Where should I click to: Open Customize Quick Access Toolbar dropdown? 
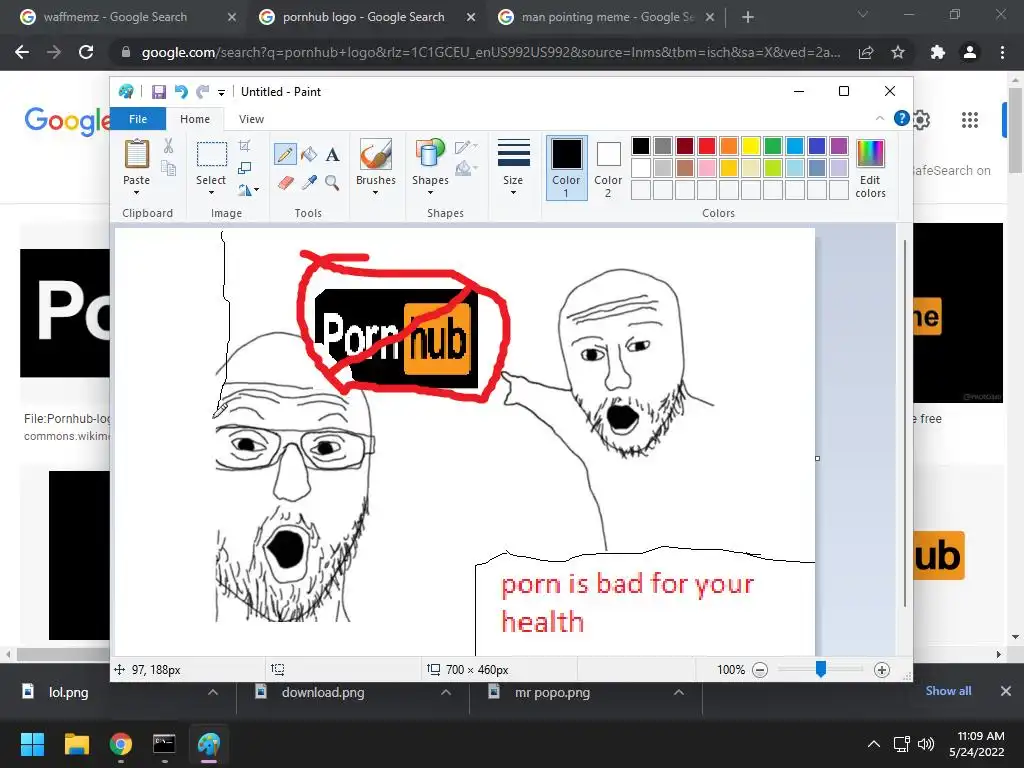pos(221,93)
